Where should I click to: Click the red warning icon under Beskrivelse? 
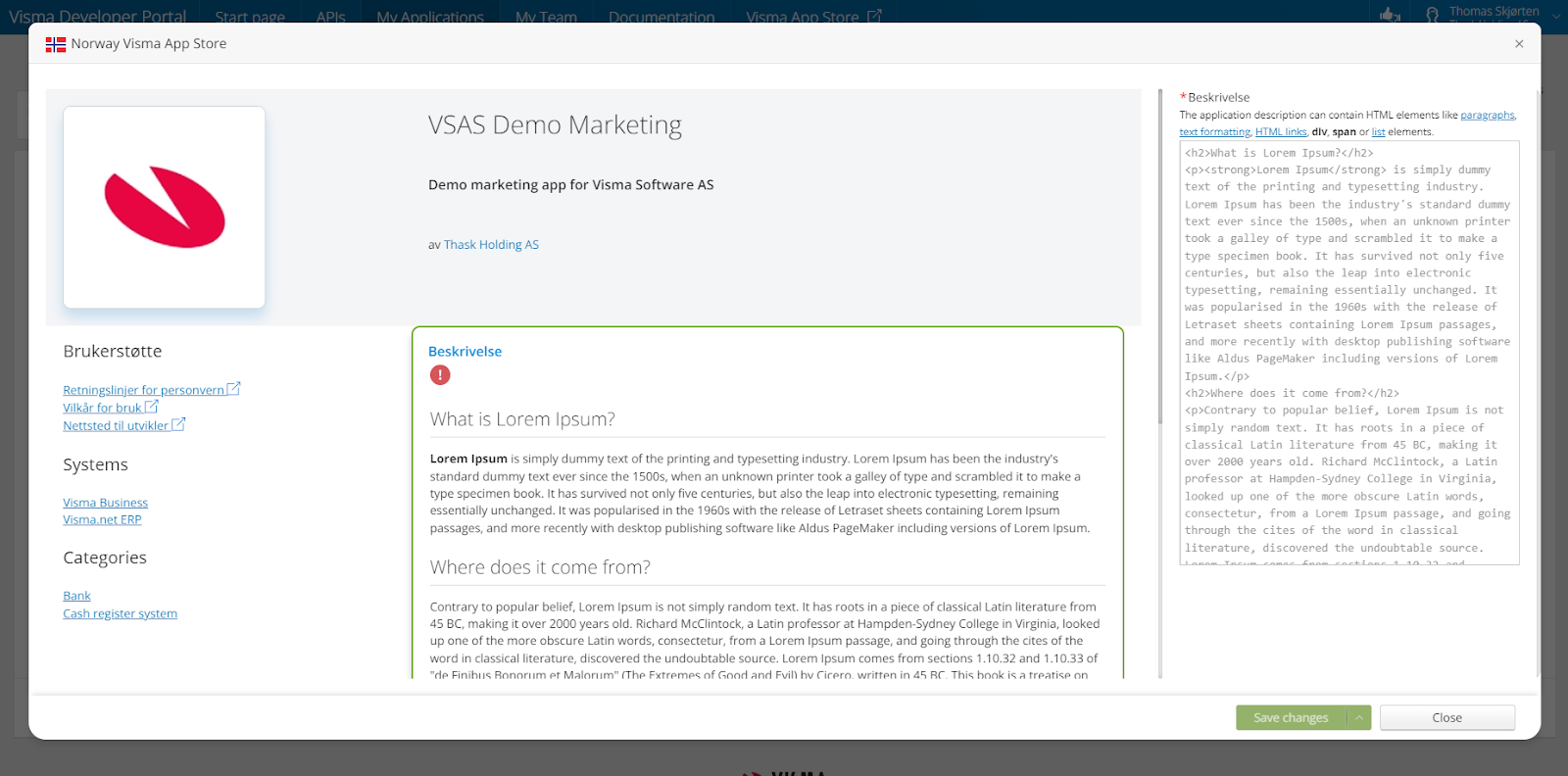439,375
